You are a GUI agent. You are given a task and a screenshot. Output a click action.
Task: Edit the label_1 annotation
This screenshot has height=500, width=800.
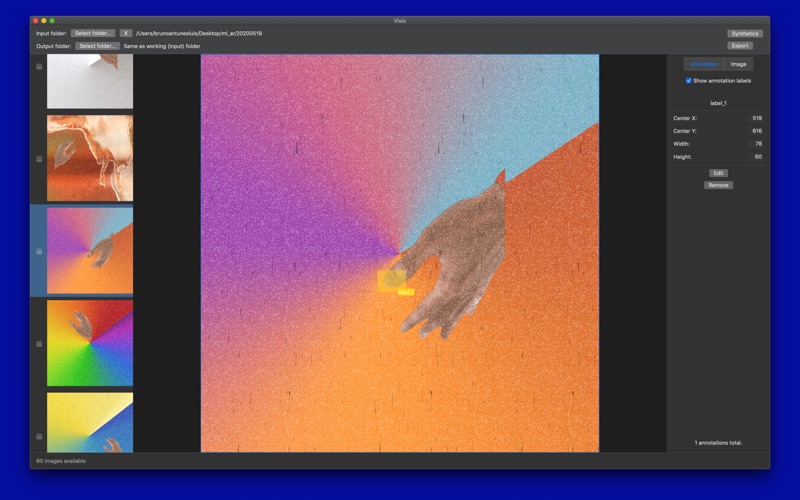coord(718,173)
